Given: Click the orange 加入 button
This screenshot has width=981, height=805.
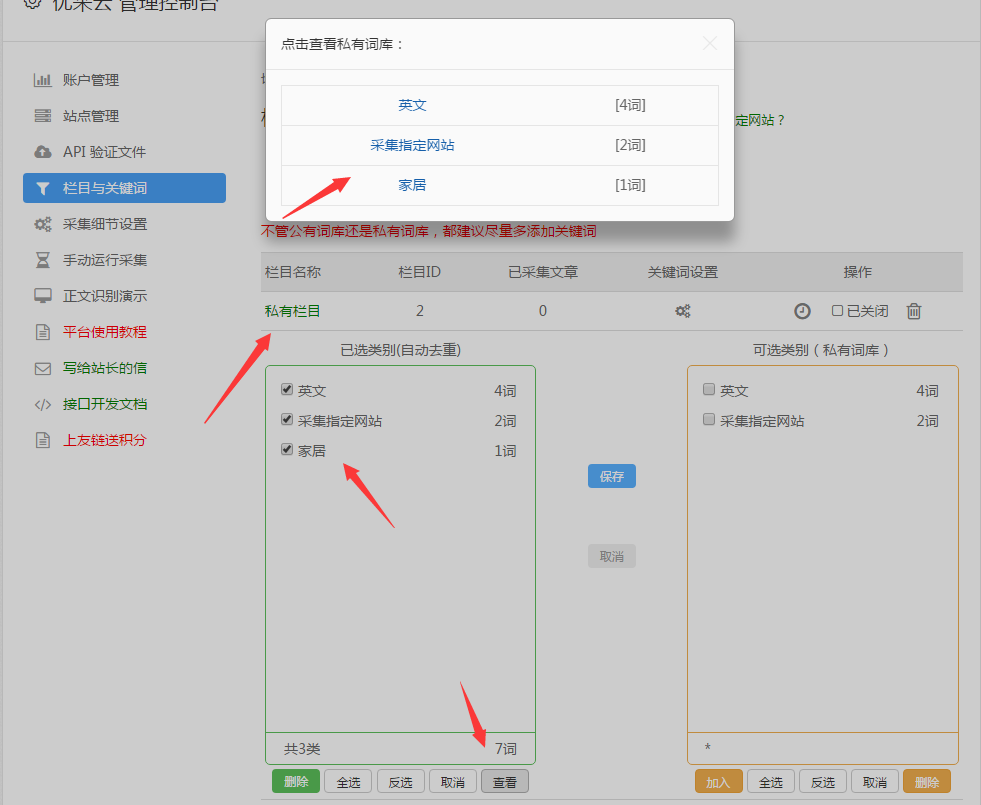Looking at the screenshot, I should 718,782.
